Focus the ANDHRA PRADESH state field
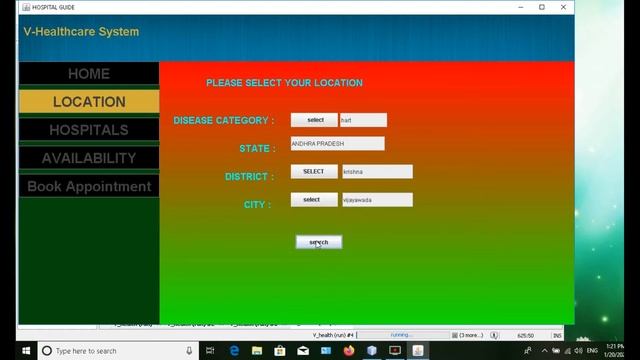Image resolution: width=640 pixels, height=360 pixels. click(338, 144)
